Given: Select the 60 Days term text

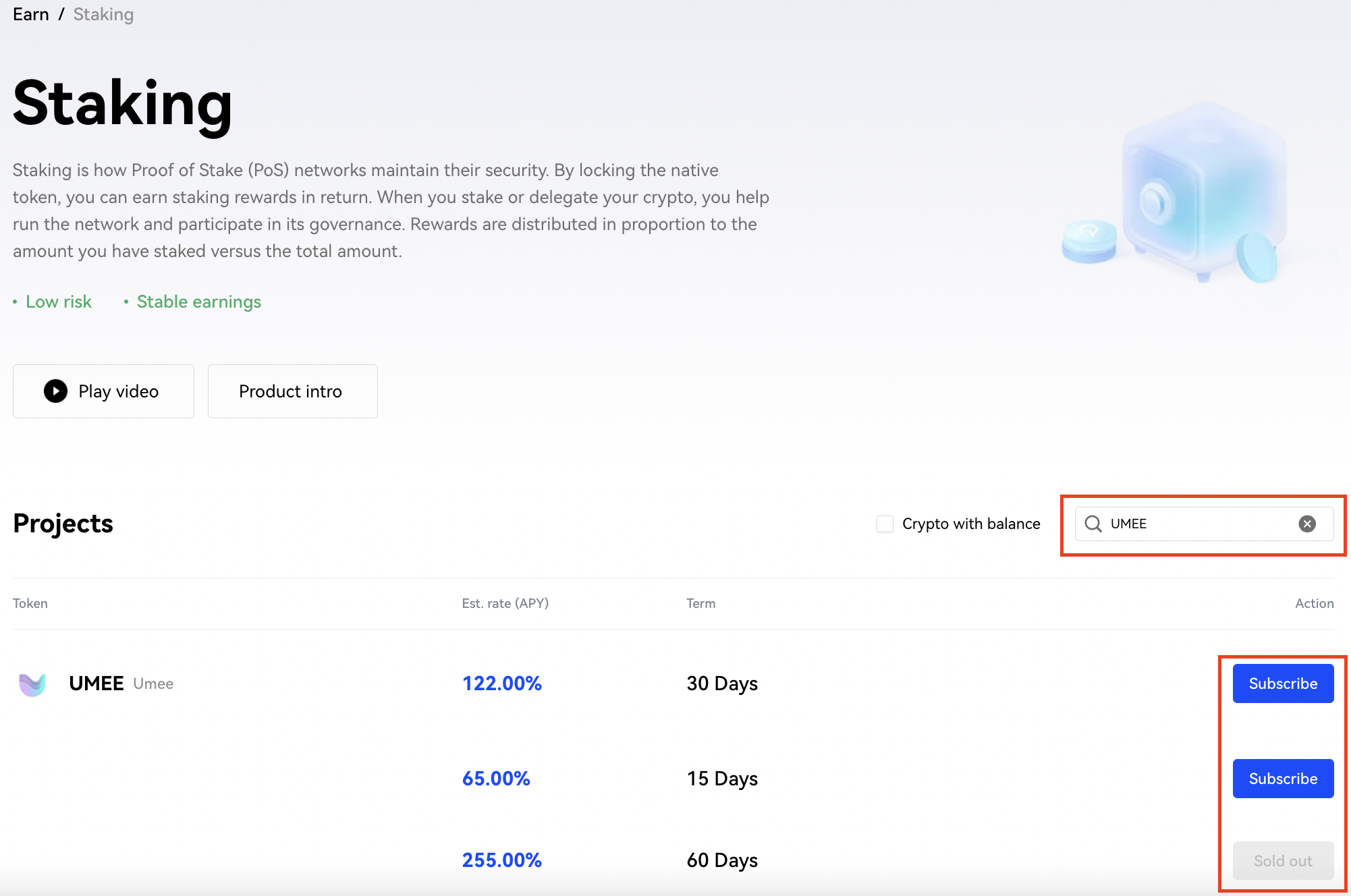Looking at the screenshot, I should 722,860.
